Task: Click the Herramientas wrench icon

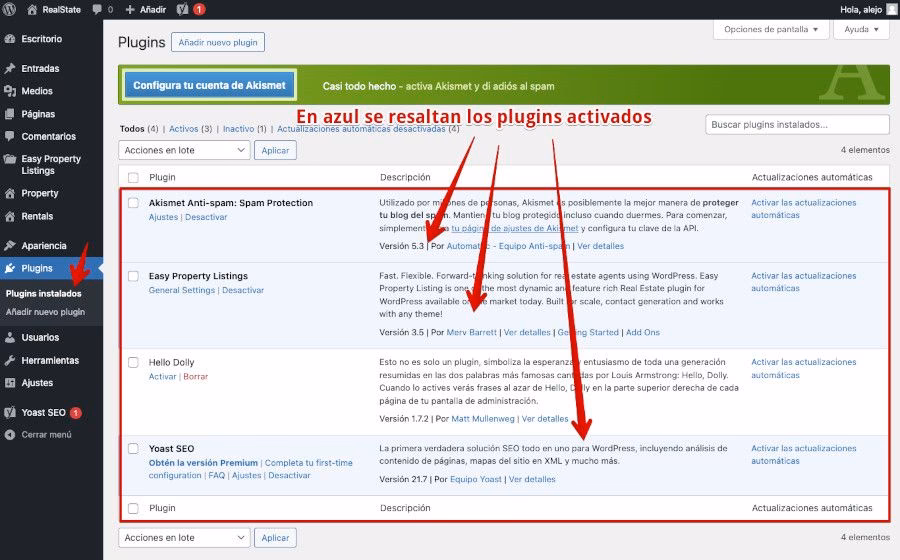Action: tap(10, 360)
